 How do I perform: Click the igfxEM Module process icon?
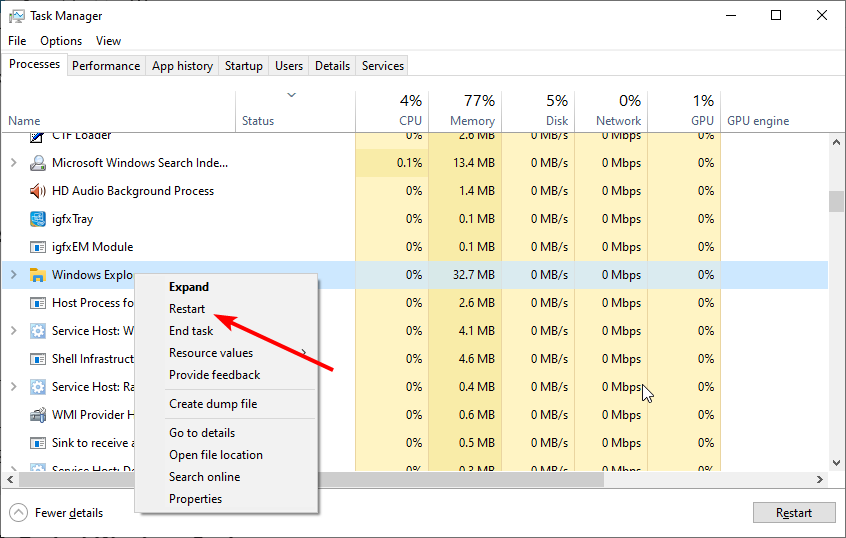37,247
